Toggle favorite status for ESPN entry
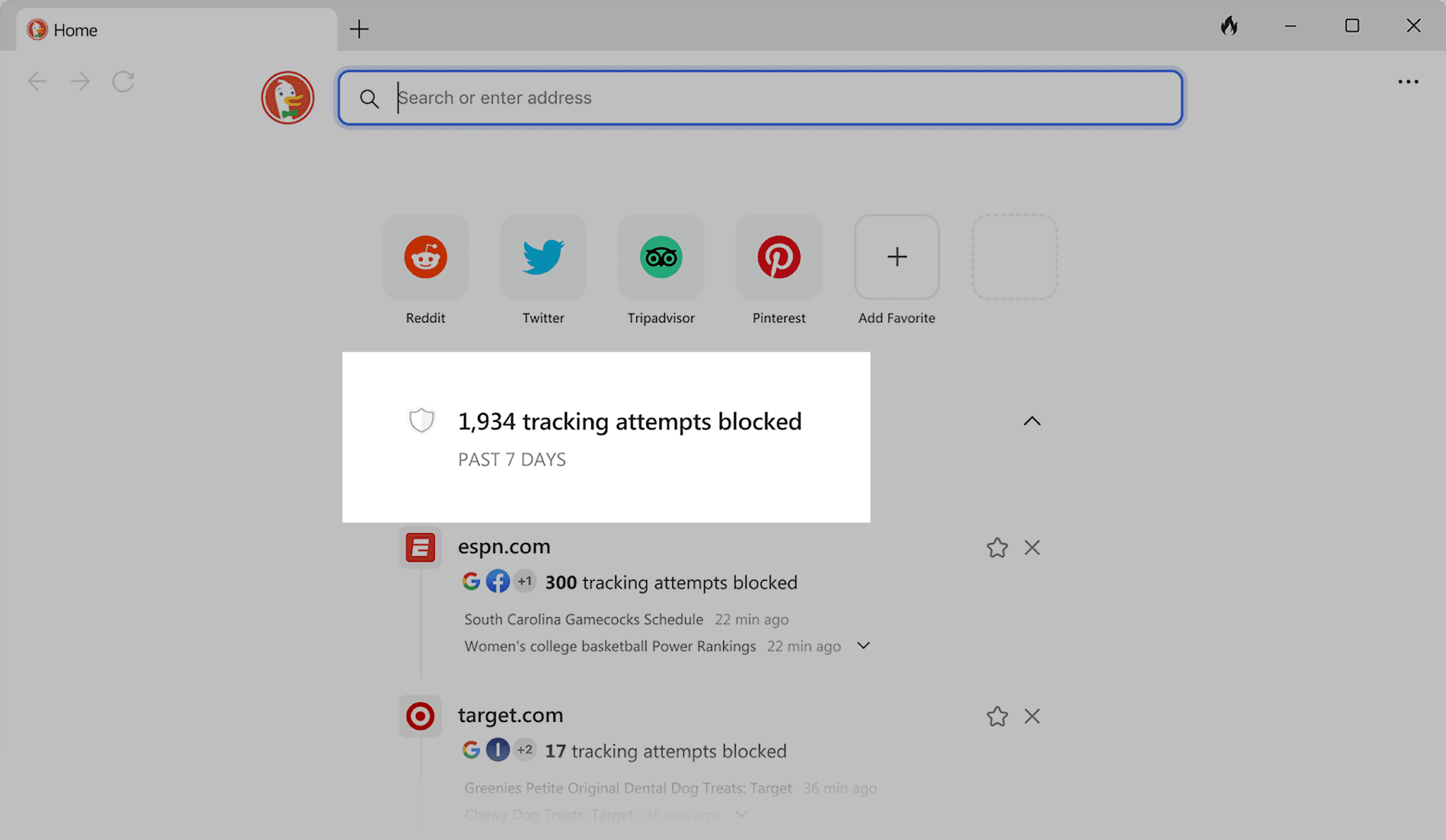The width and height of the screenshot is (1446, 840). (x=997, y=547)
